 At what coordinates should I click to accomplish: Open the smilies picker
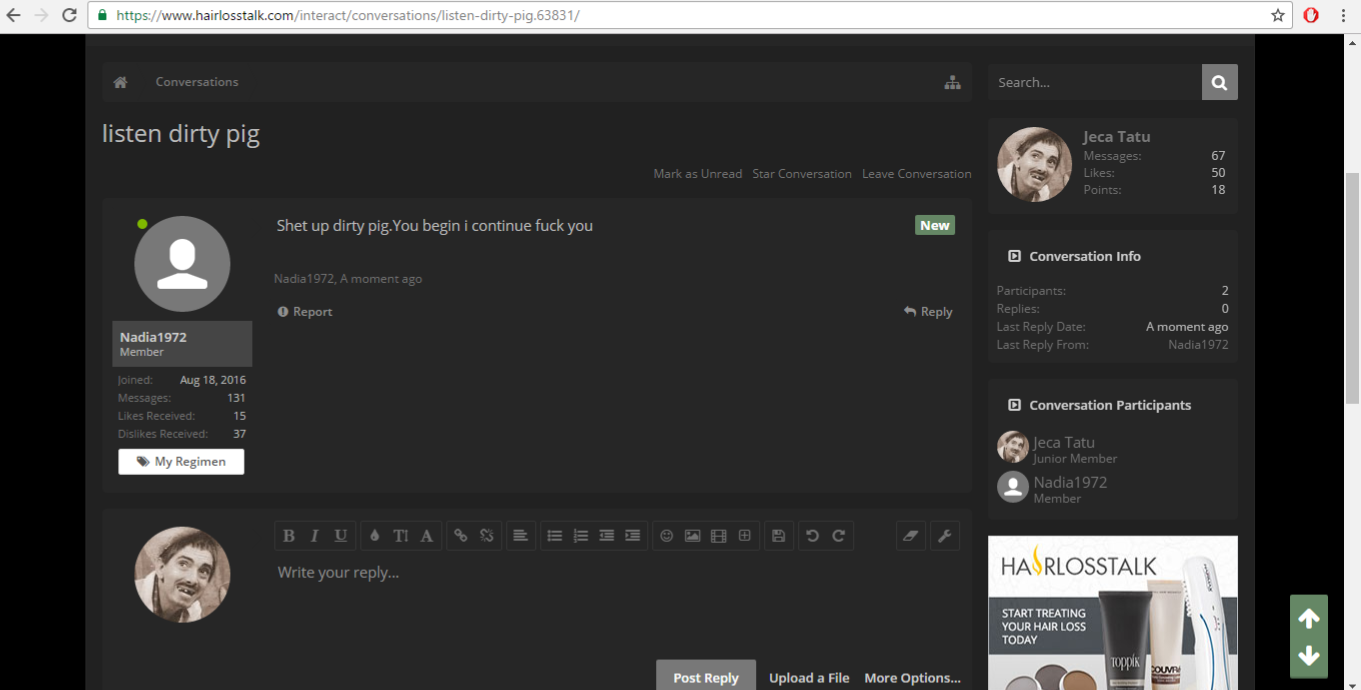coord(666,536)
